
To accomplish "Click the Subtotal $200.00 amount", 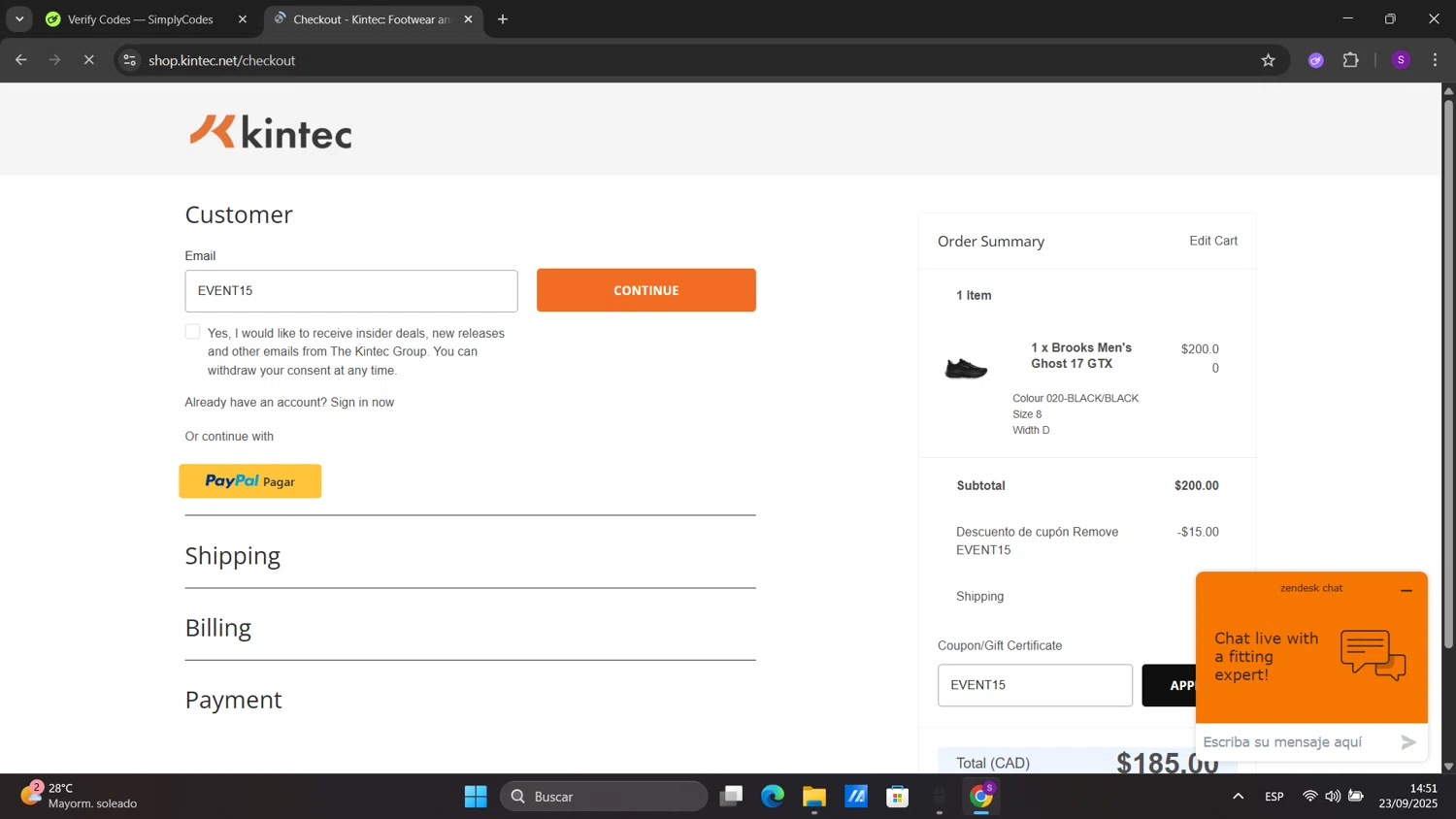I will tap(1197, 485).
